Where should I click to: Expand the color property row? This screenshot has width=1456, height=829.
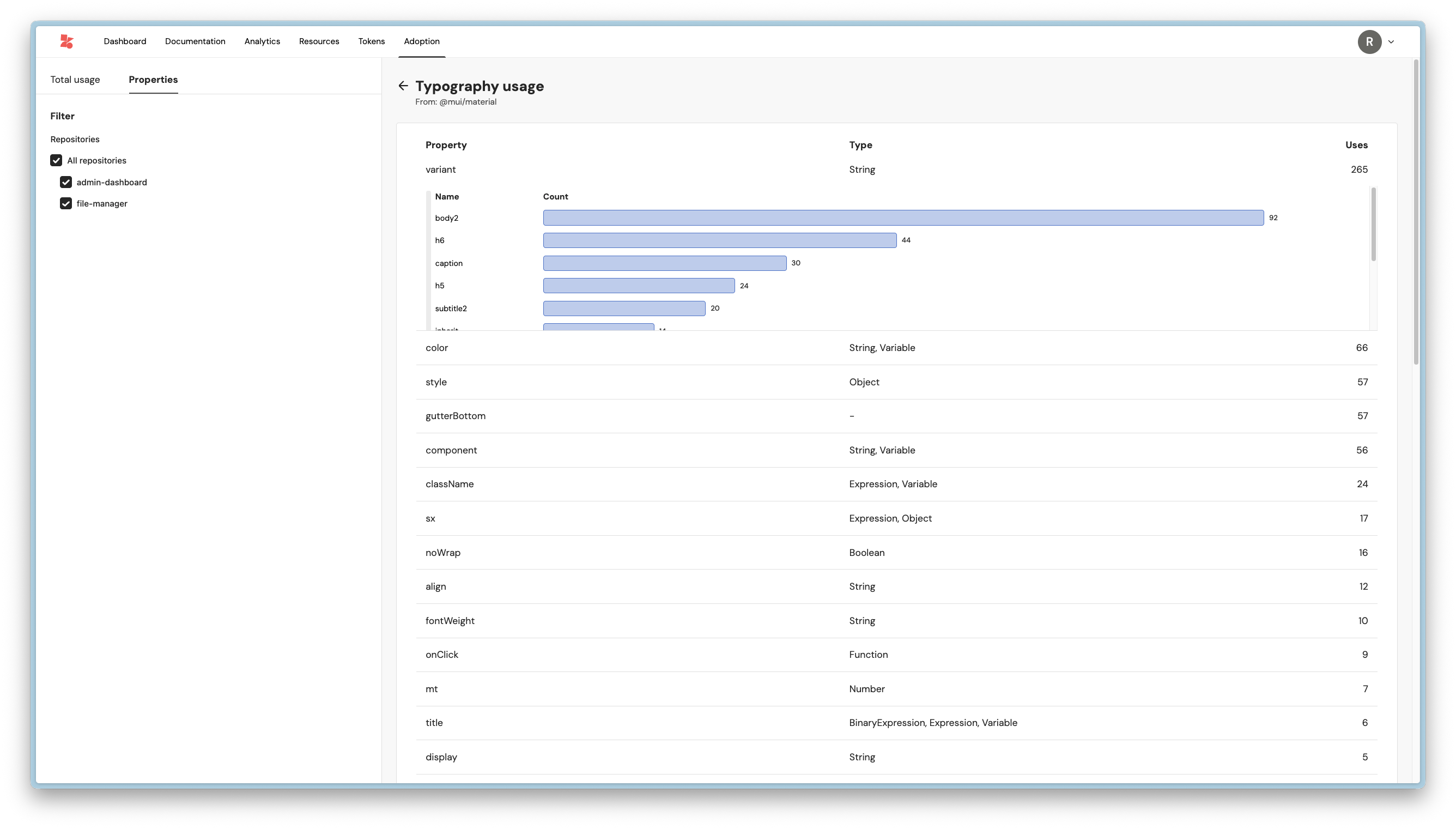(x=436, y=348)
